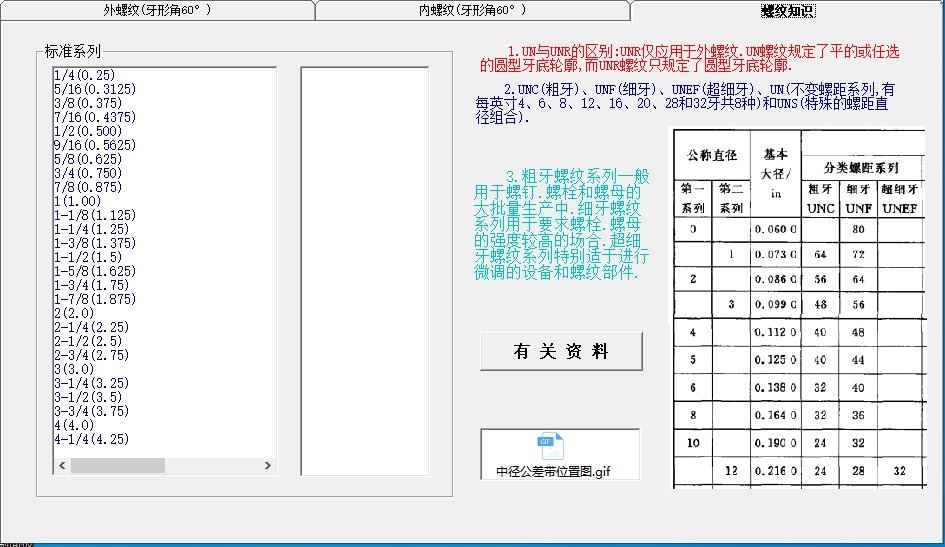Select 1/4(0.25) in the standard series list

84,75
